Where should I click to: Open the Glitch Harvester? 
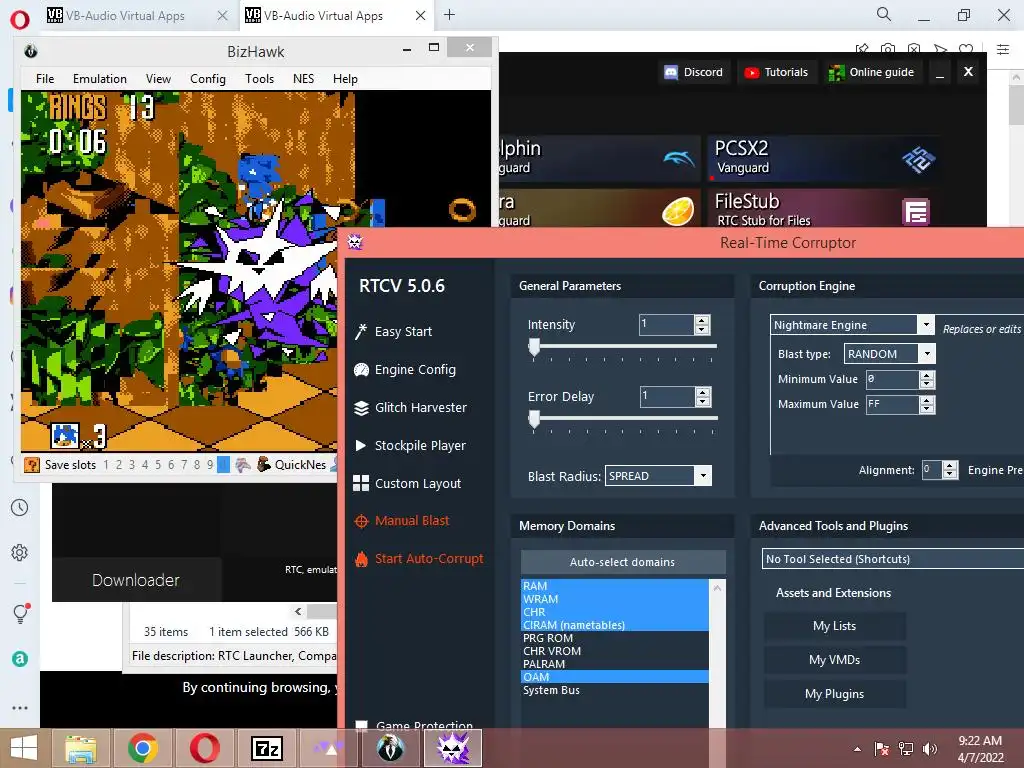tap(410, 408)
